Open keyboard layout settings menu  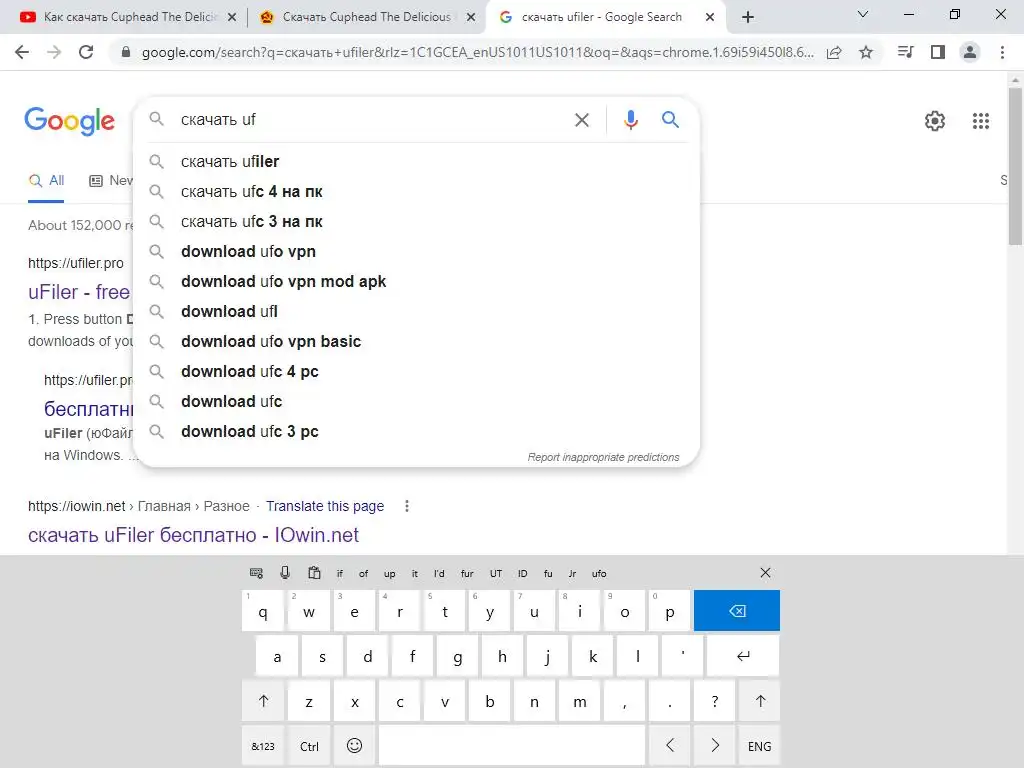[x=256, y=573]
